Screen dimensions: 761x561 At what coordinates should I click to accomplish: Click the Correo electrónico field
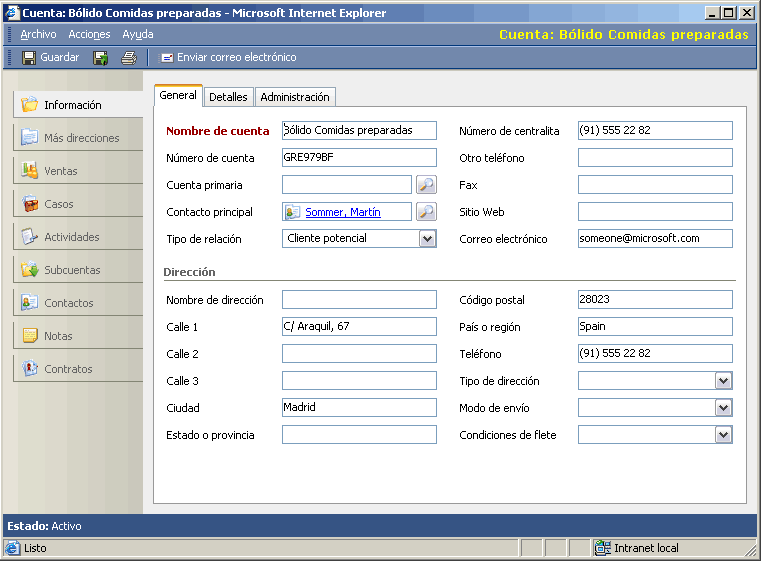pos(655,239)
